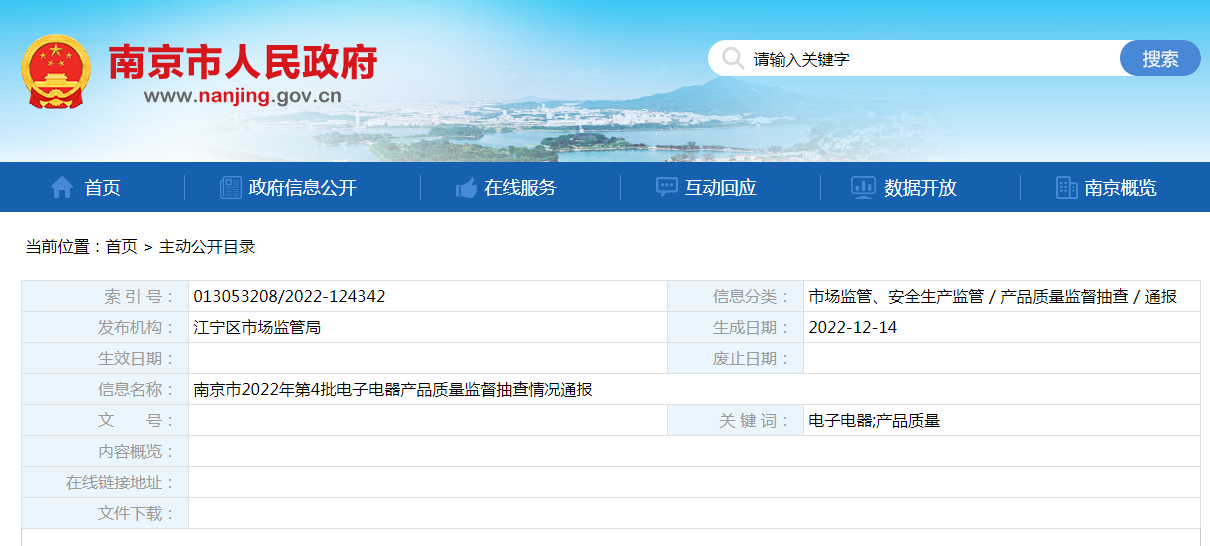The height and width of the screenshot is (546, 1210).
Task: Click the 首页 breadcrumb link
Action: click(x=121, y=246)
